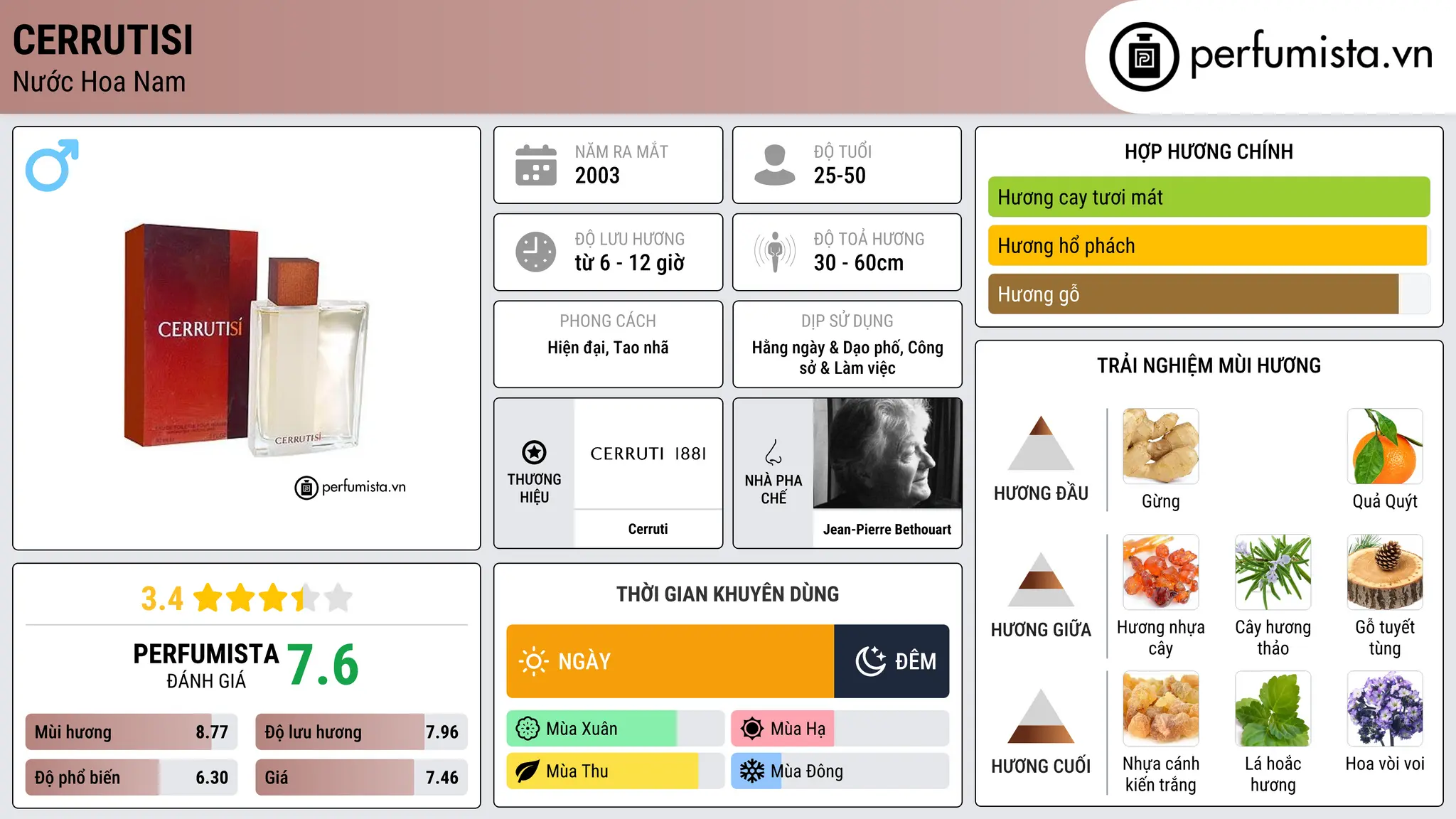Click the Mùa Hạ season bar
Screen dimensions: 1456x819
pos(840,729)
